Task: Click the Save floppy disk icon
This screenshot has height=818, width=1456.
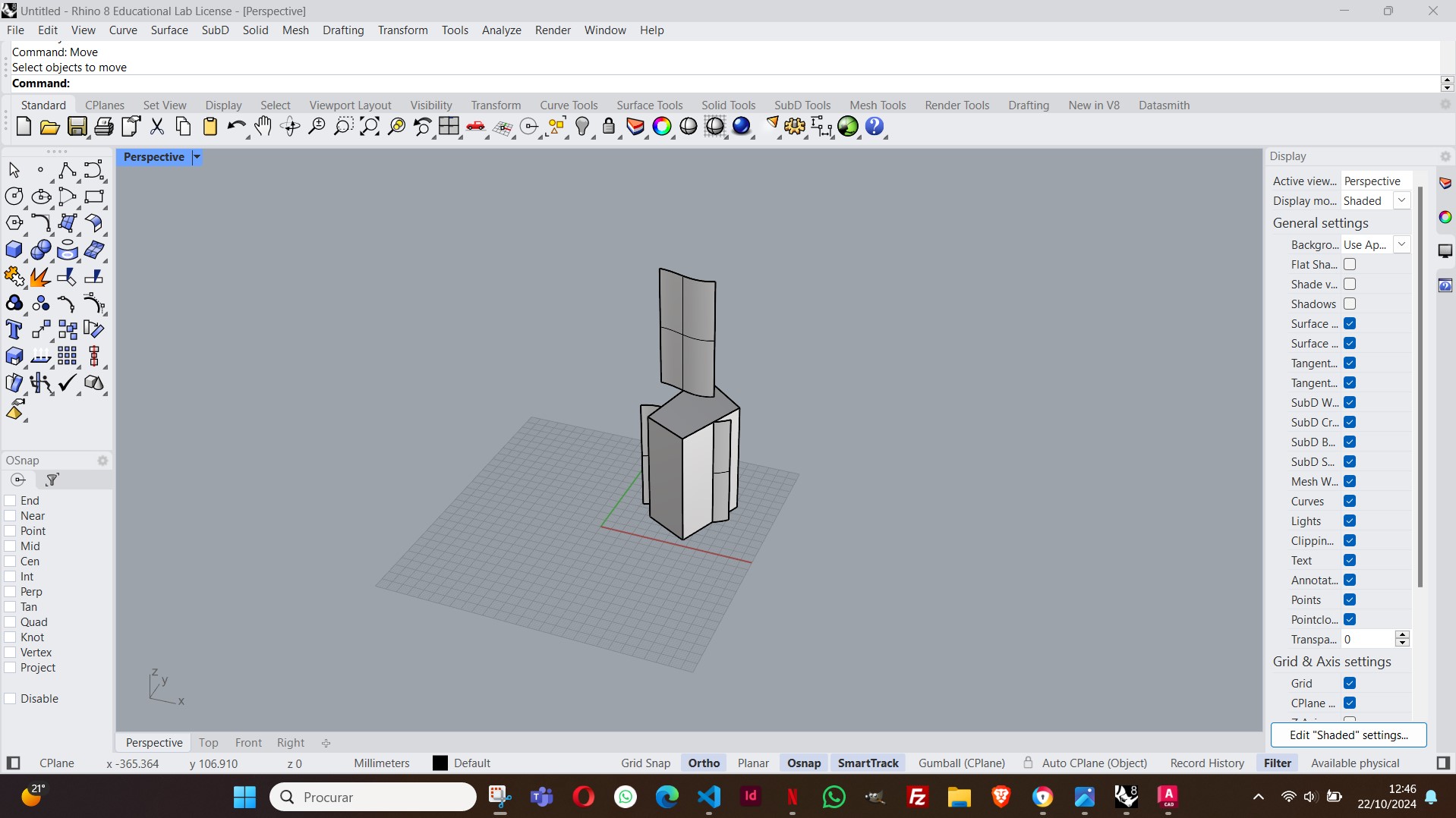Action: point(77,127)
